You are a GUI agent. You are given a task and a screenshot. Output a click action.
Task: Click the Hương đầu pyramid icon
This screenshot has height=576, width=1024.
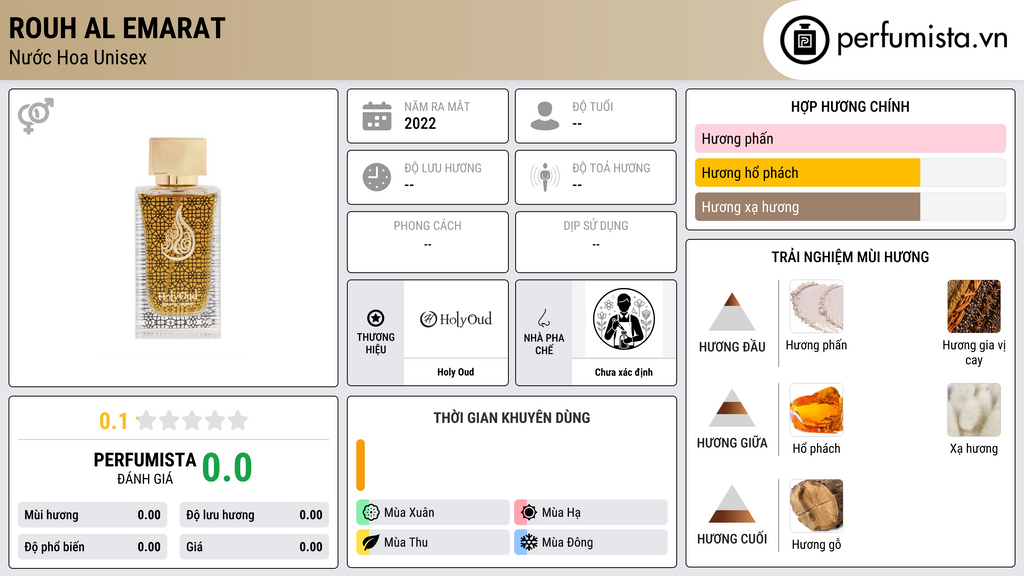[732, 312]
